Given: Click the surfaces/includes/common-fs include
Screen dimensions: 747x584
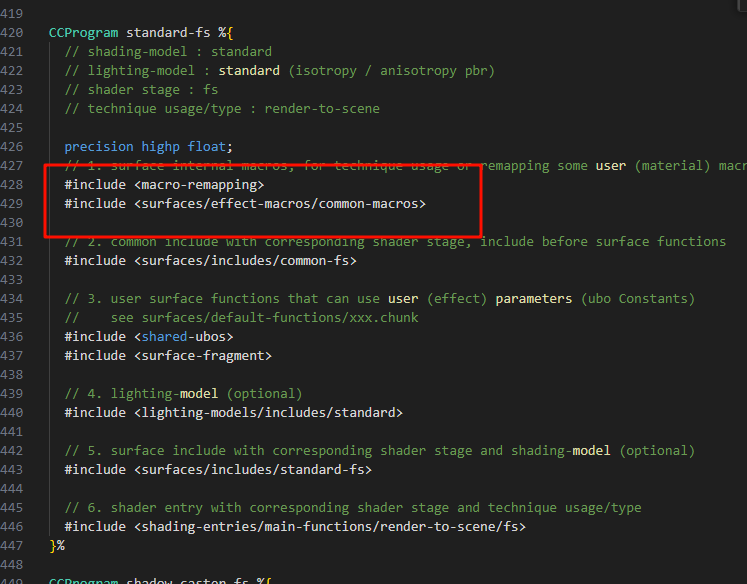Looking at the screenshot, I should (244, 260).
